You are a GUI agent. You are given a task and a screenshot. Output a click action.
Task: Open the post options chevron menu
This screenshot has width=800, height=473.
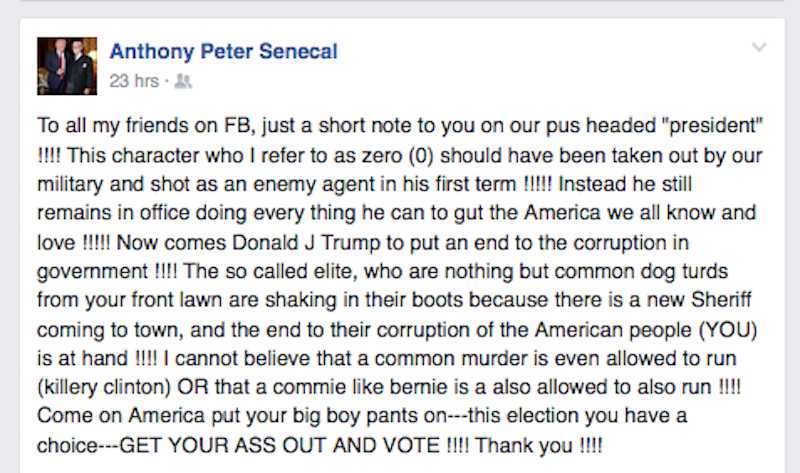click(759, 47)
